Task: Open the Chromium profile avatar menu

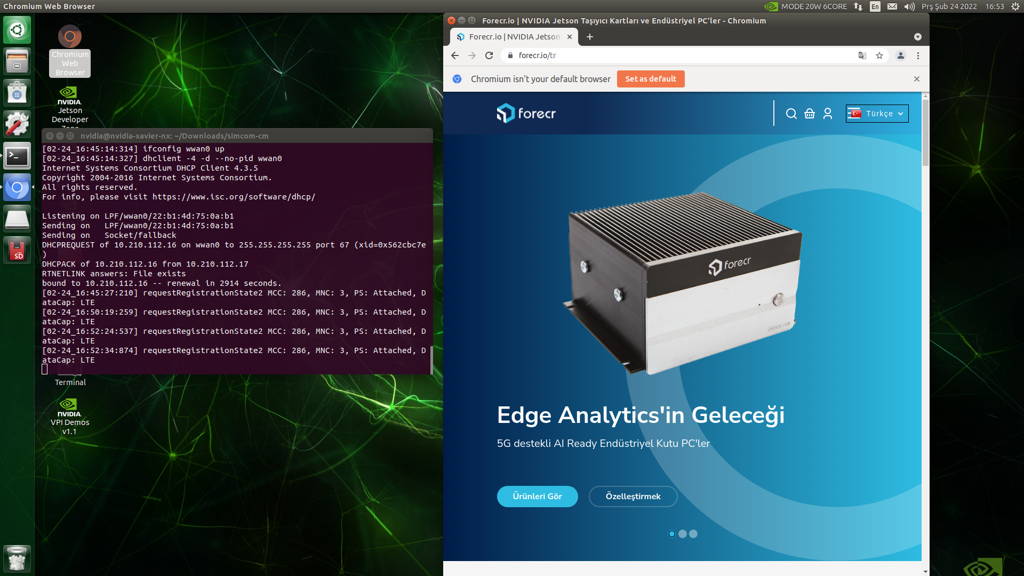Action: pyautogui.click(x=901, y=56)
